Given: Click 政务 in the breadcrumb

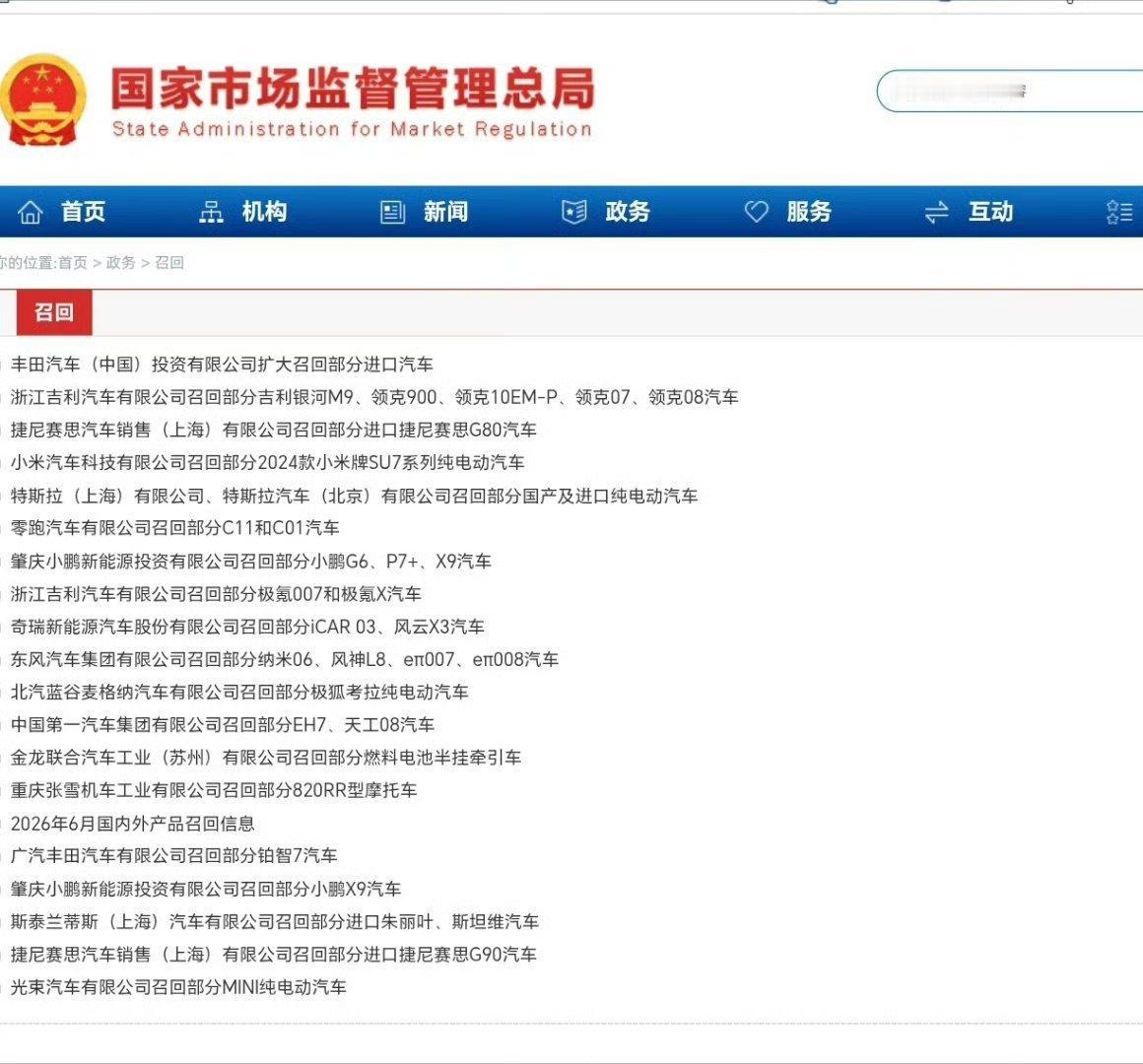Looking at the screenshot, I should (x=121, y=262).
